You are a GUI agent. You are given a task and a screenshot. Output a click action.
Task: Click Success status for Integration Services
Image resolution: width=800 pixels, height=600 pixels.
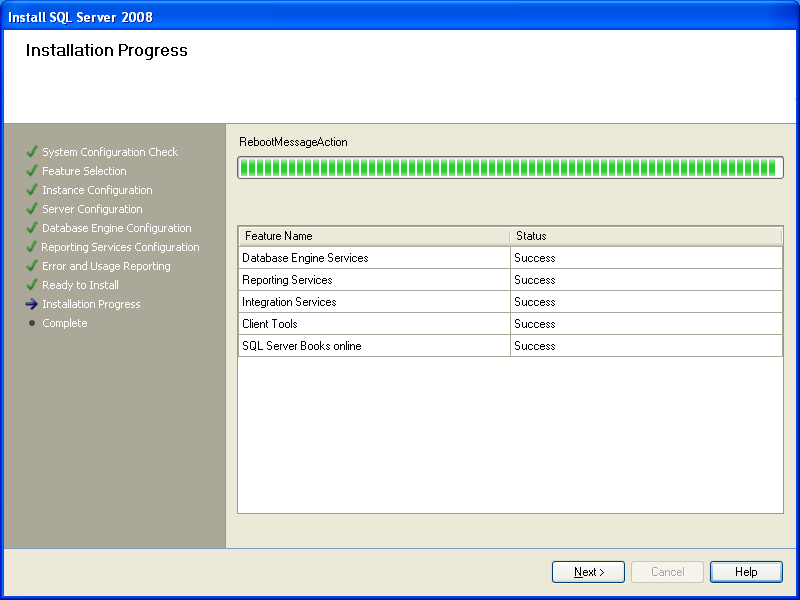click(x=534, y=302)
